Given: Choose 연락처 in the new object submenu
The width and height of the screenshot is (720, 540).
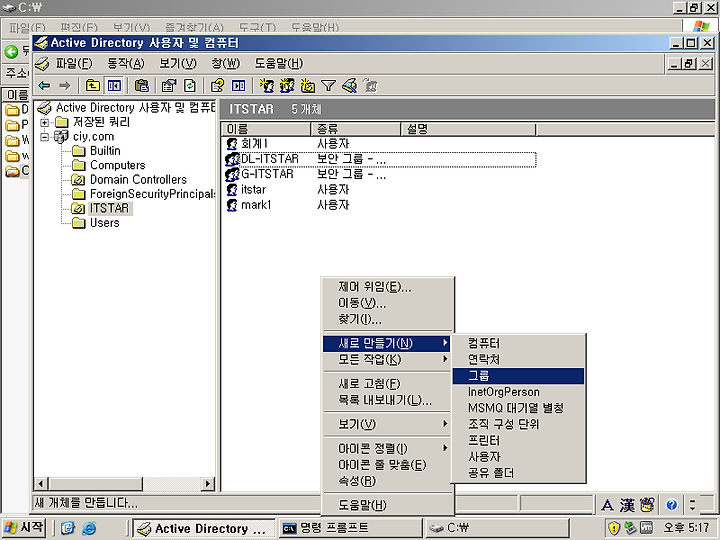Looking at the screenshot, I should [518, 360].
